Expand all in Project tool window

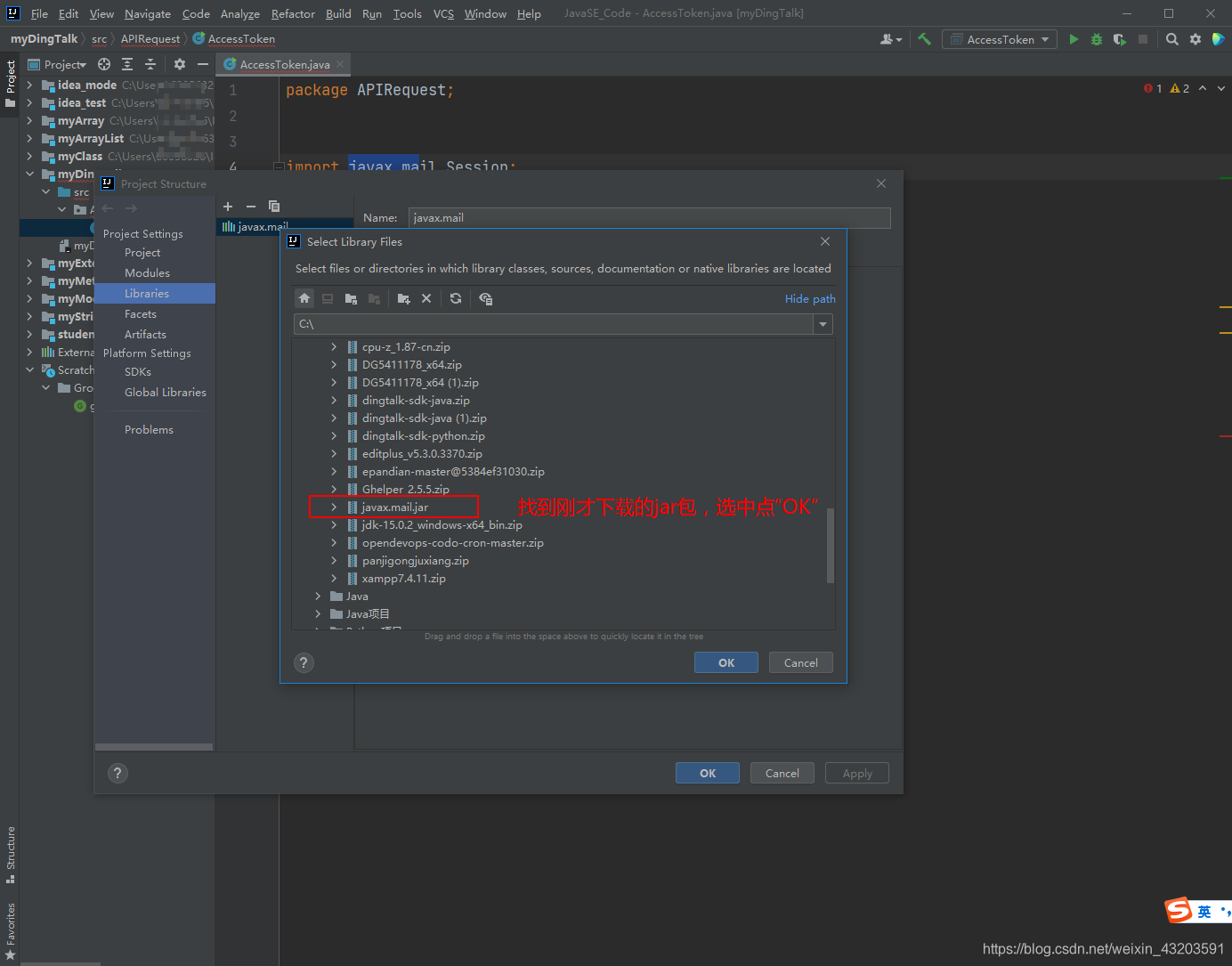click(127, 64)
